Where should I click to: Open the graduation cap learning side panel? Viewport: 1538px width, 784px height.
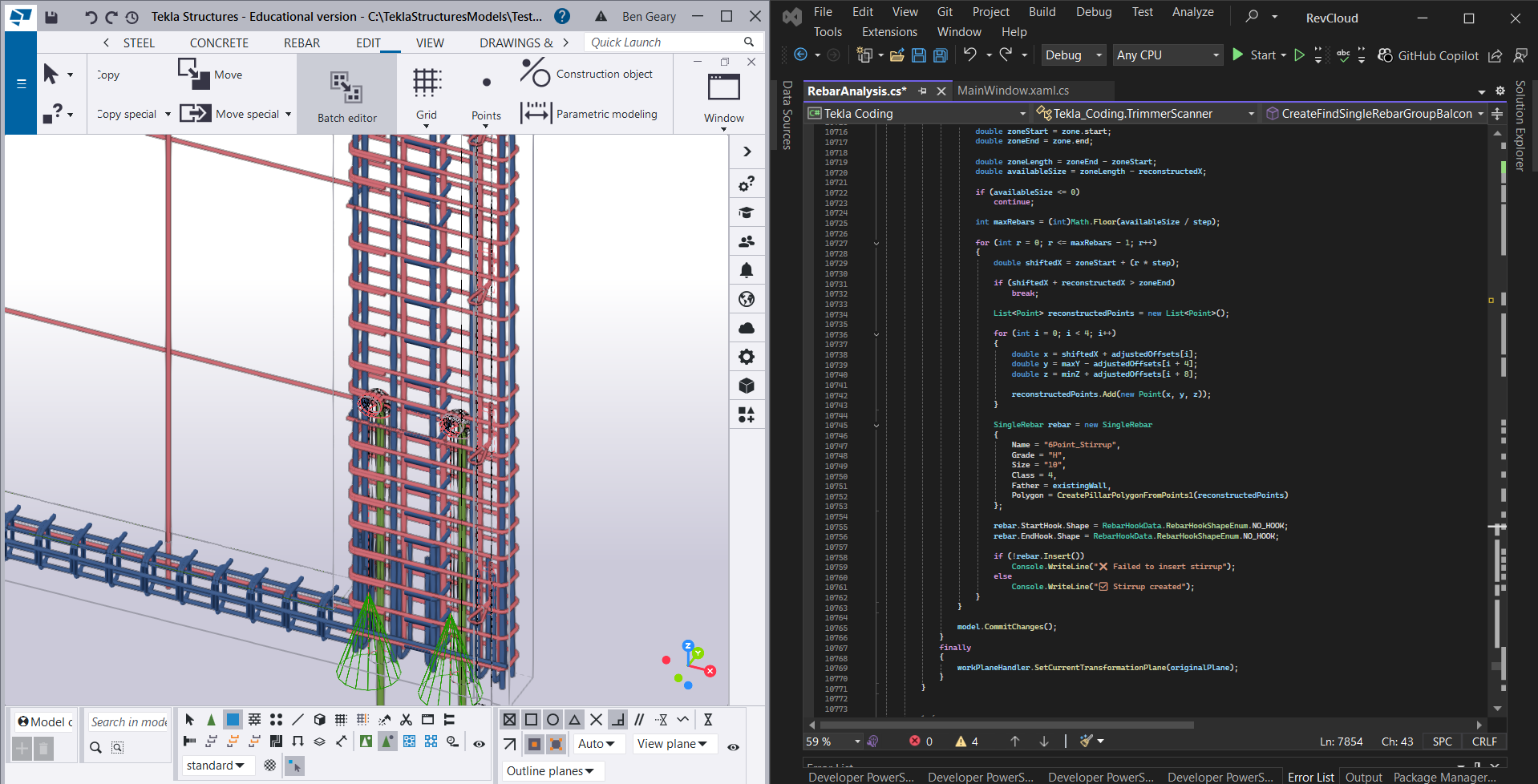(x=747, y=212)
